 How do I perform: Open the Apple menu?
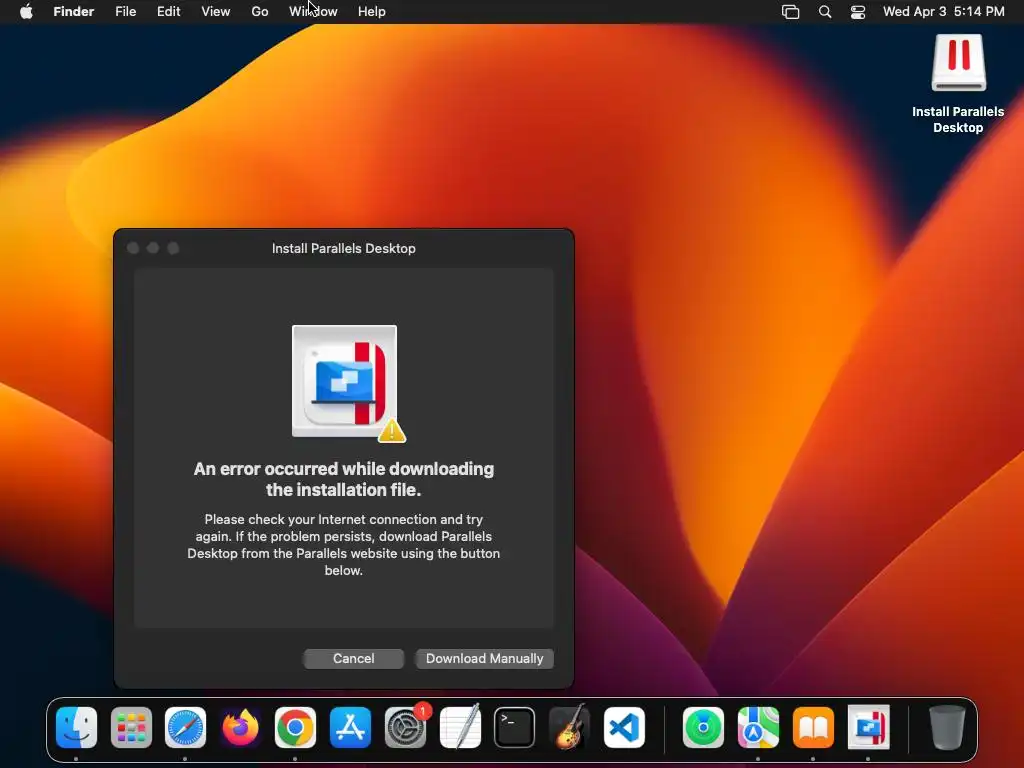[26, 12]
